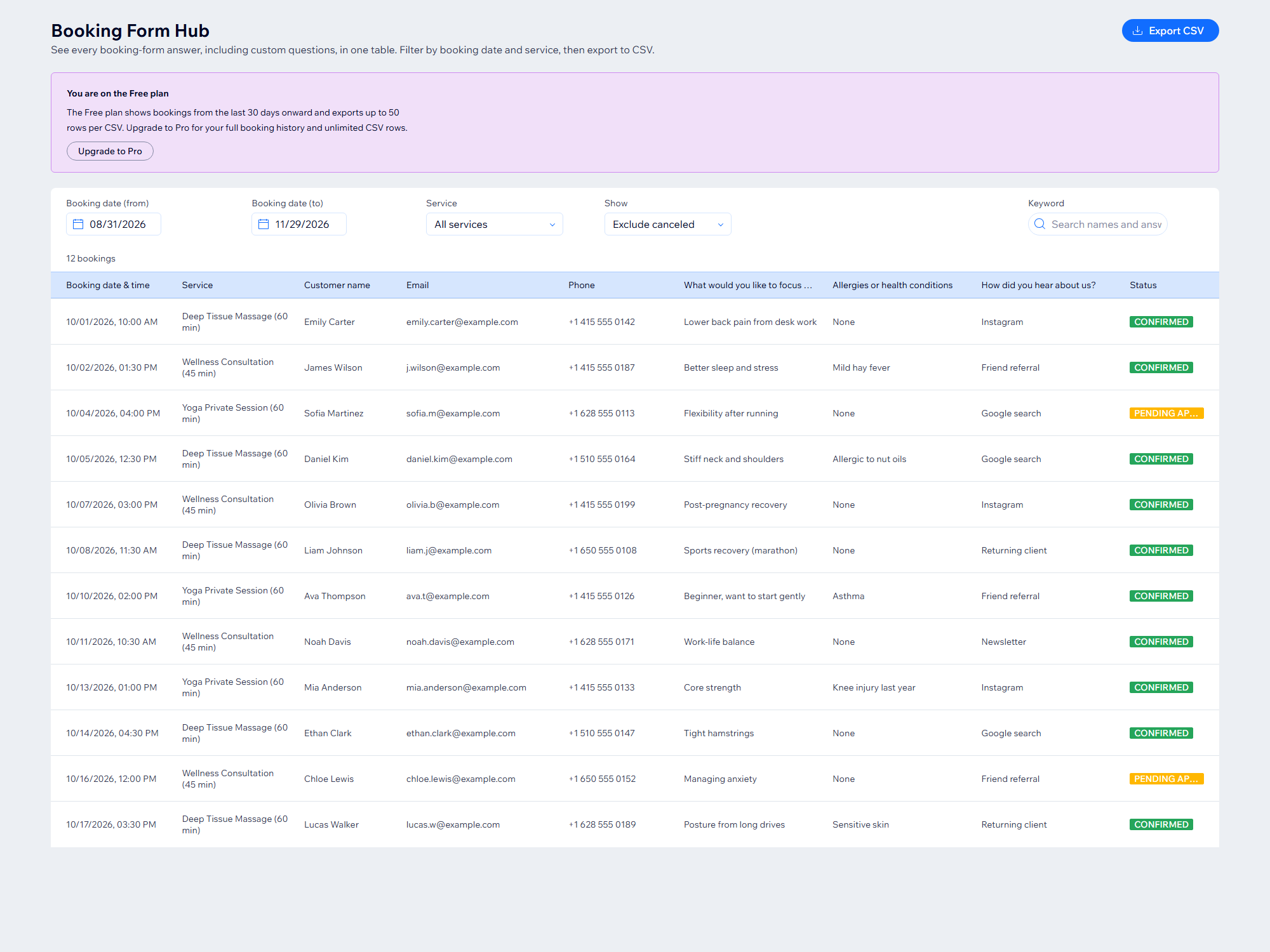Click the 10/10/2026, 02:00 PM booking date
This screenshot has height=952, width=1270.
[x=112, y=596]
